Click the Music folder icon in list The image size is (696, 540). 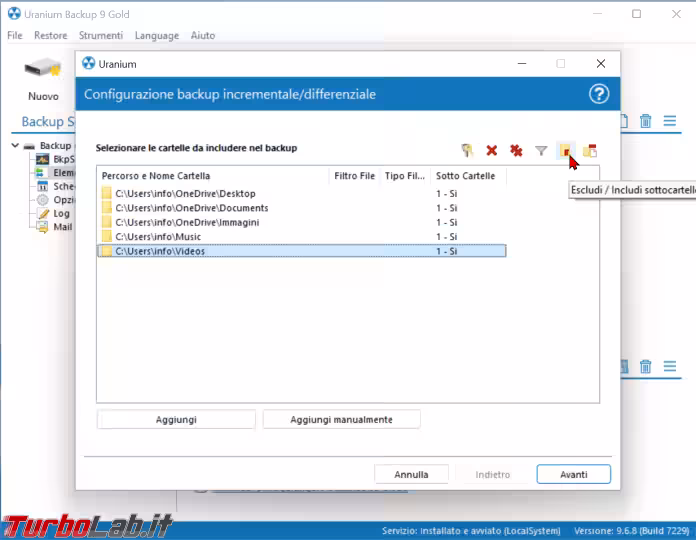tap(107, 236)
